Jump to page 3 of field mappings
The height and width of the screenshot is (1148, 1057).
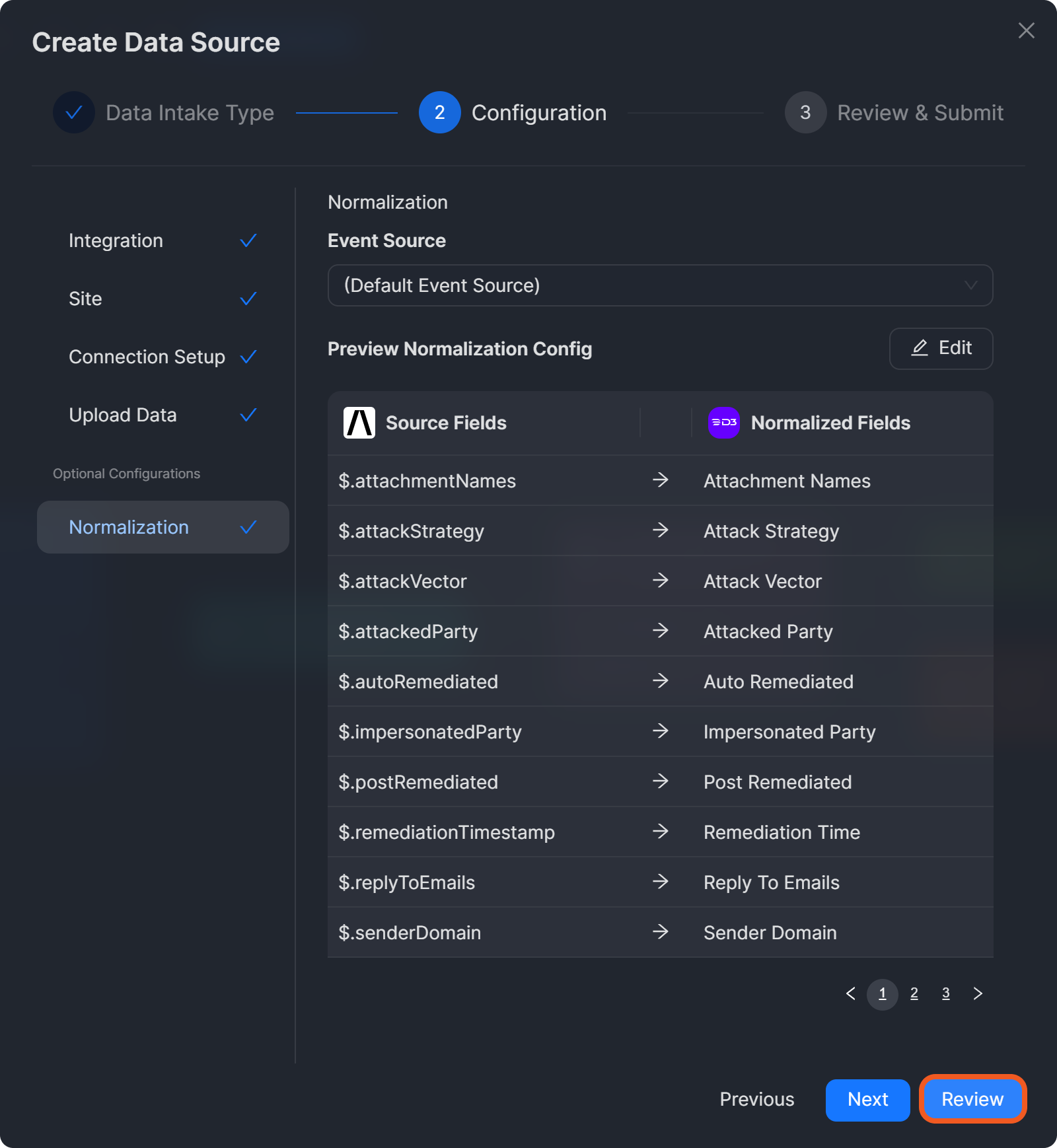pyautogui.click(x=945, y=993)
